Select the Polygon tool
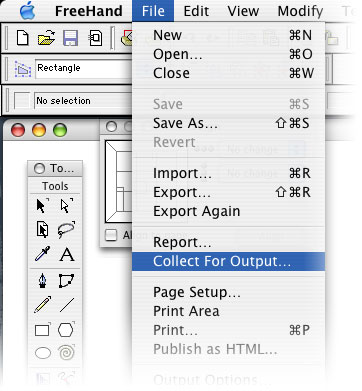This screenshot has width=362, height=391. 66,330
